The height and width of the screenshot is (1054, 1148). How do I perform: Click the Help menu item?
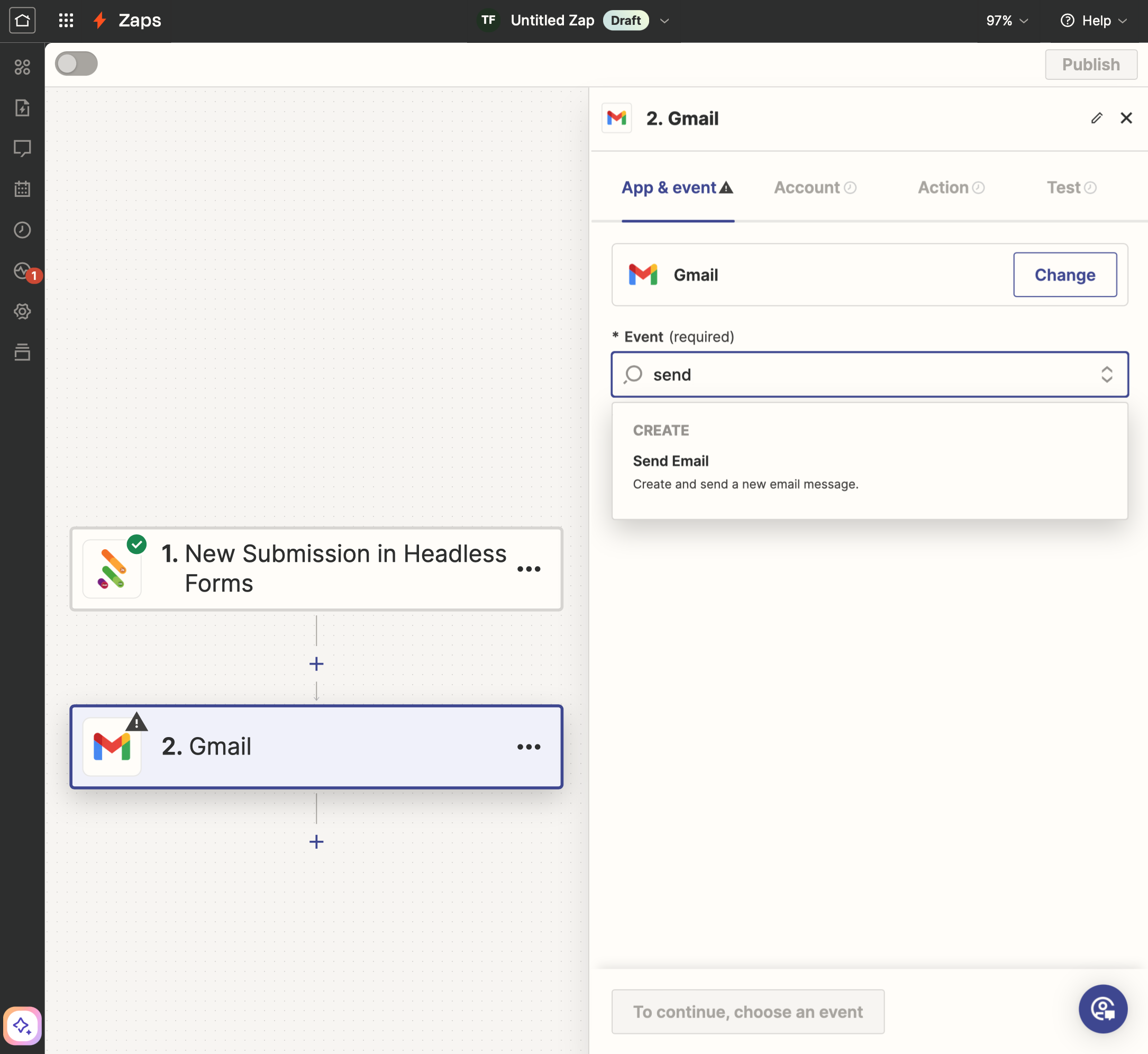pos(1097,20)
